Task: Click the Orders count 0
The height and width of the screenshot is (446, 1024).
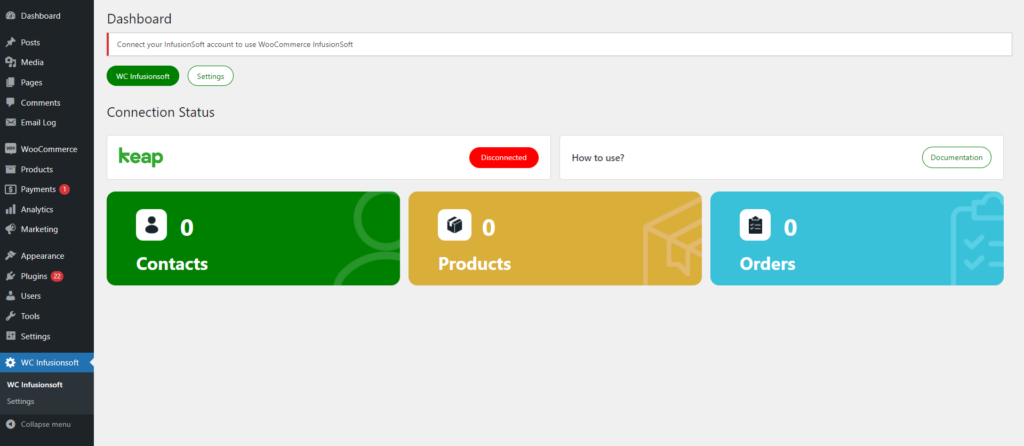Action: pyautogui.click(x=790, y=227)
